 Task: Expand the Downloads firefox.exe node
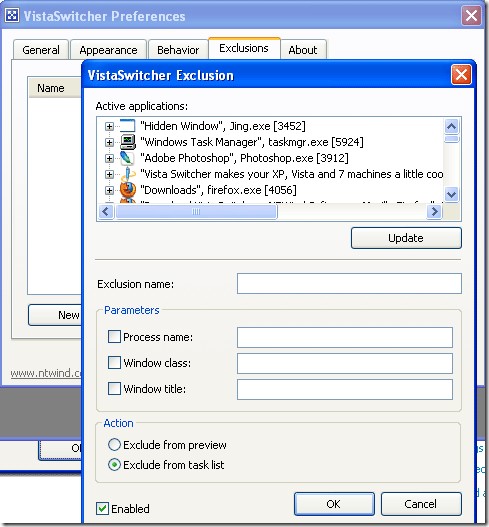(x=109, y=190)
